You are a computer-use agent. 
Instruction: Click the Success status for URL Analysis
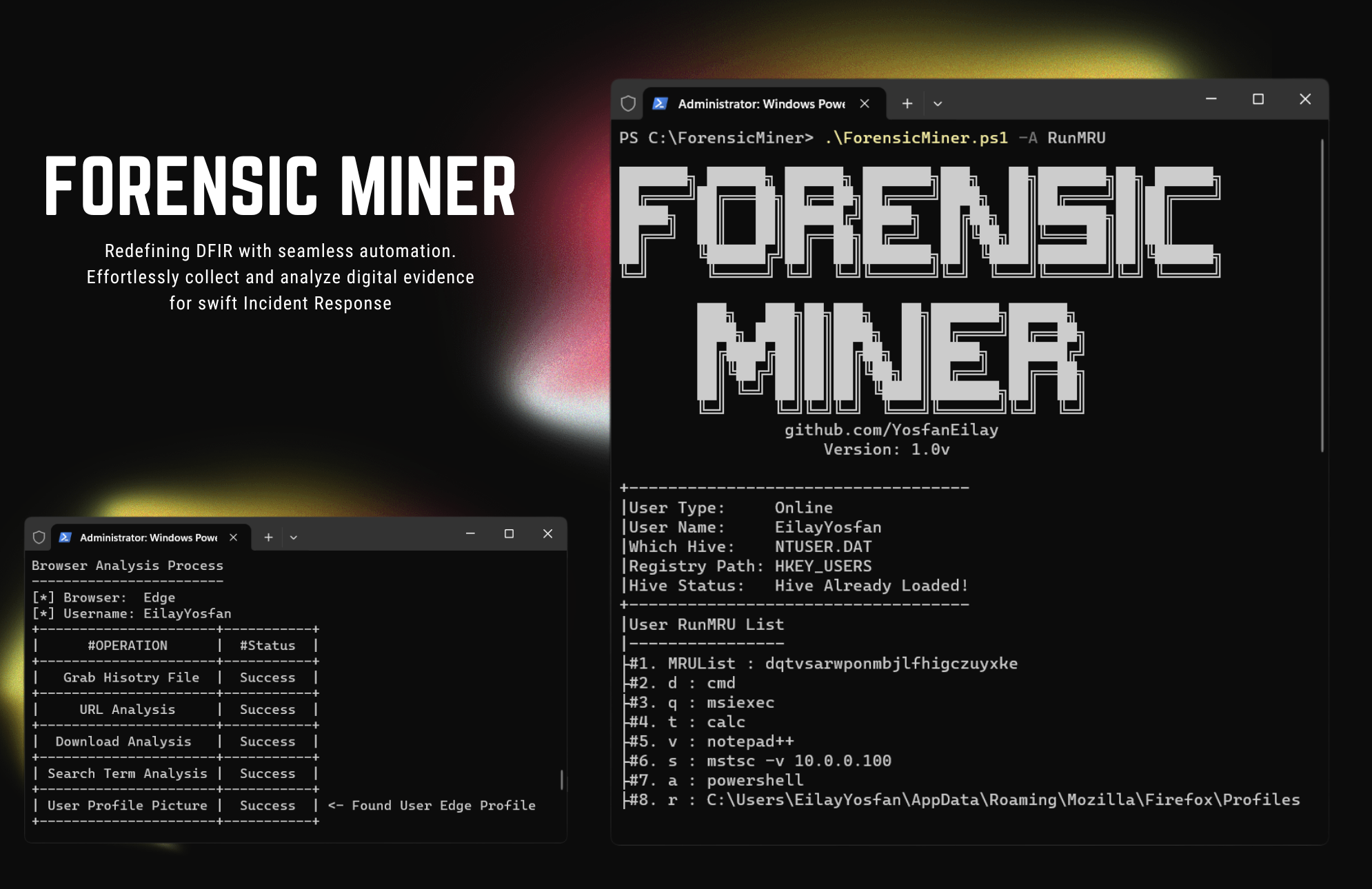[x=268, y=710]
